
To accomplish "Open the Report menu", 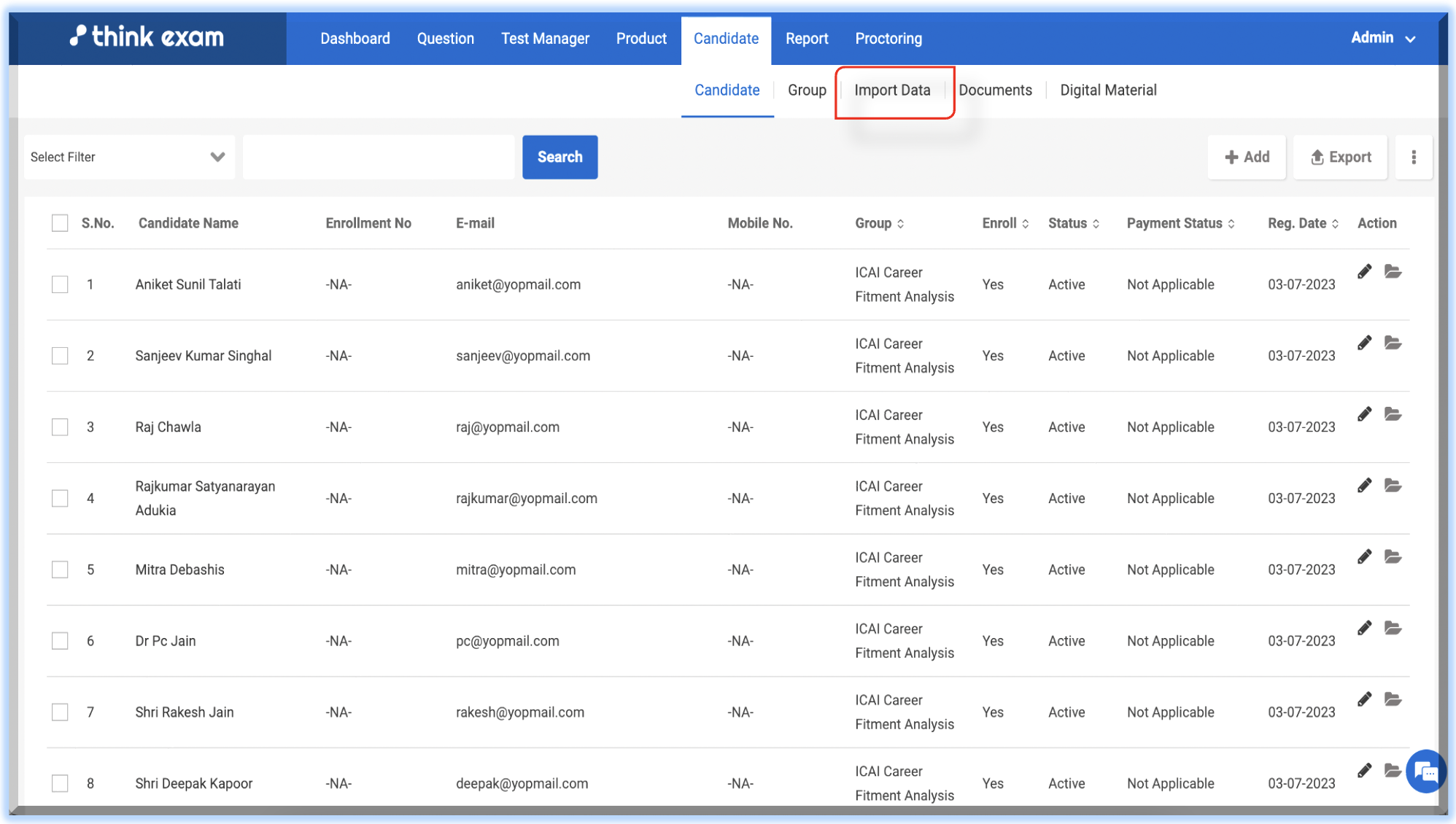I will click(x=807, y=39).
